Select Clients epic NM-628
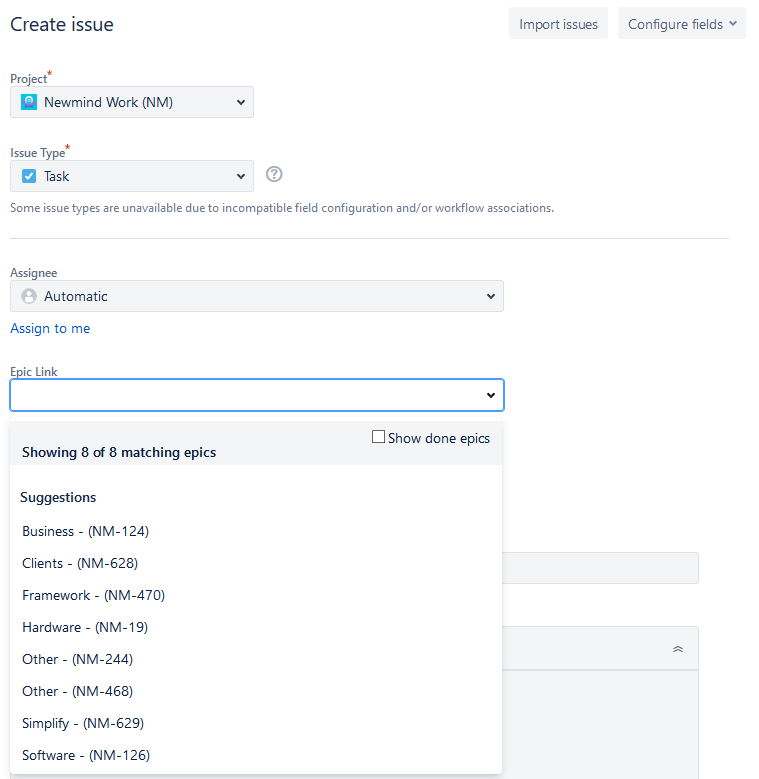 click(80, 563)
